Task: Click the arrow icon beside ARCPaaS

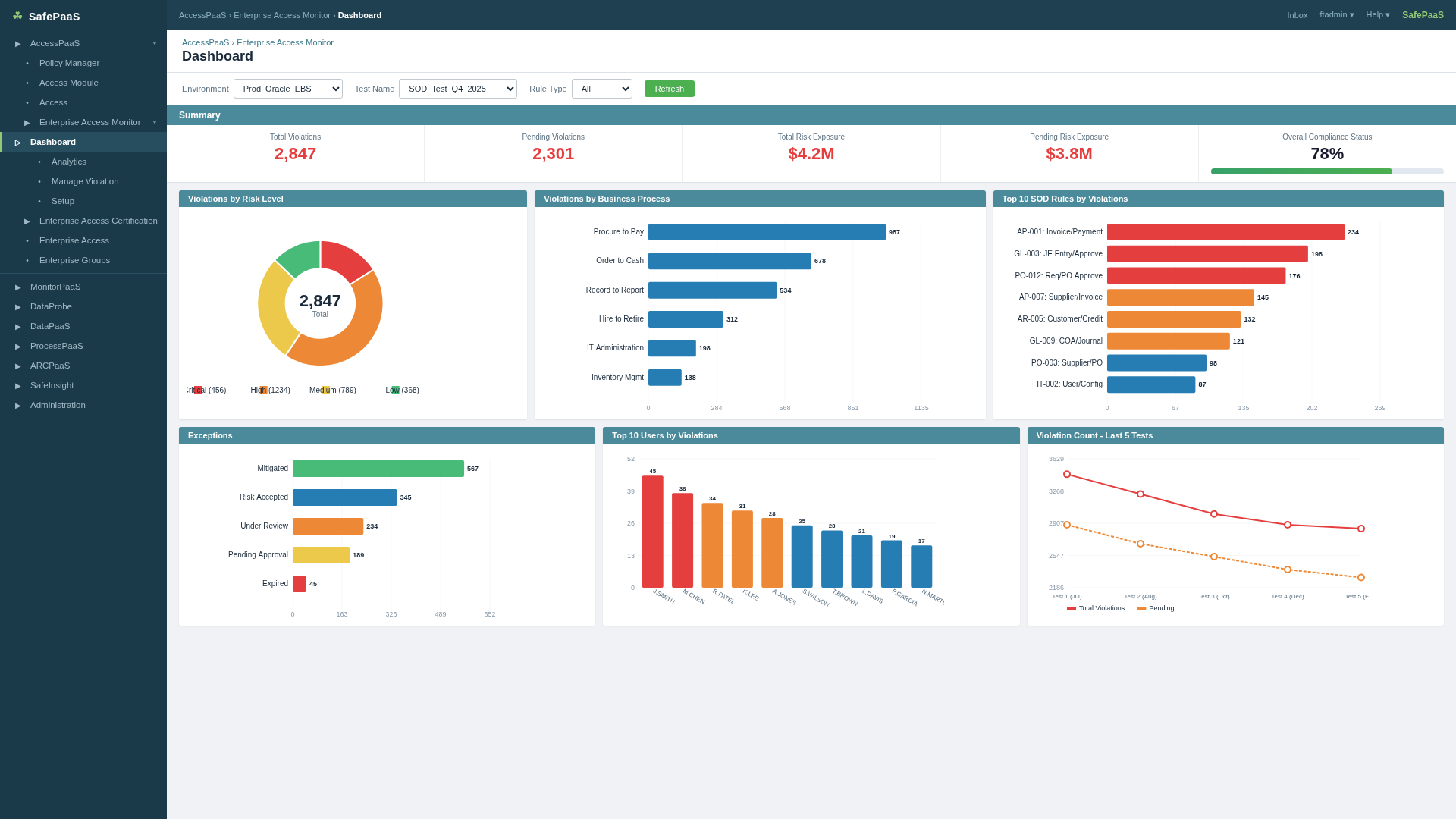Action: pos(18,366)
